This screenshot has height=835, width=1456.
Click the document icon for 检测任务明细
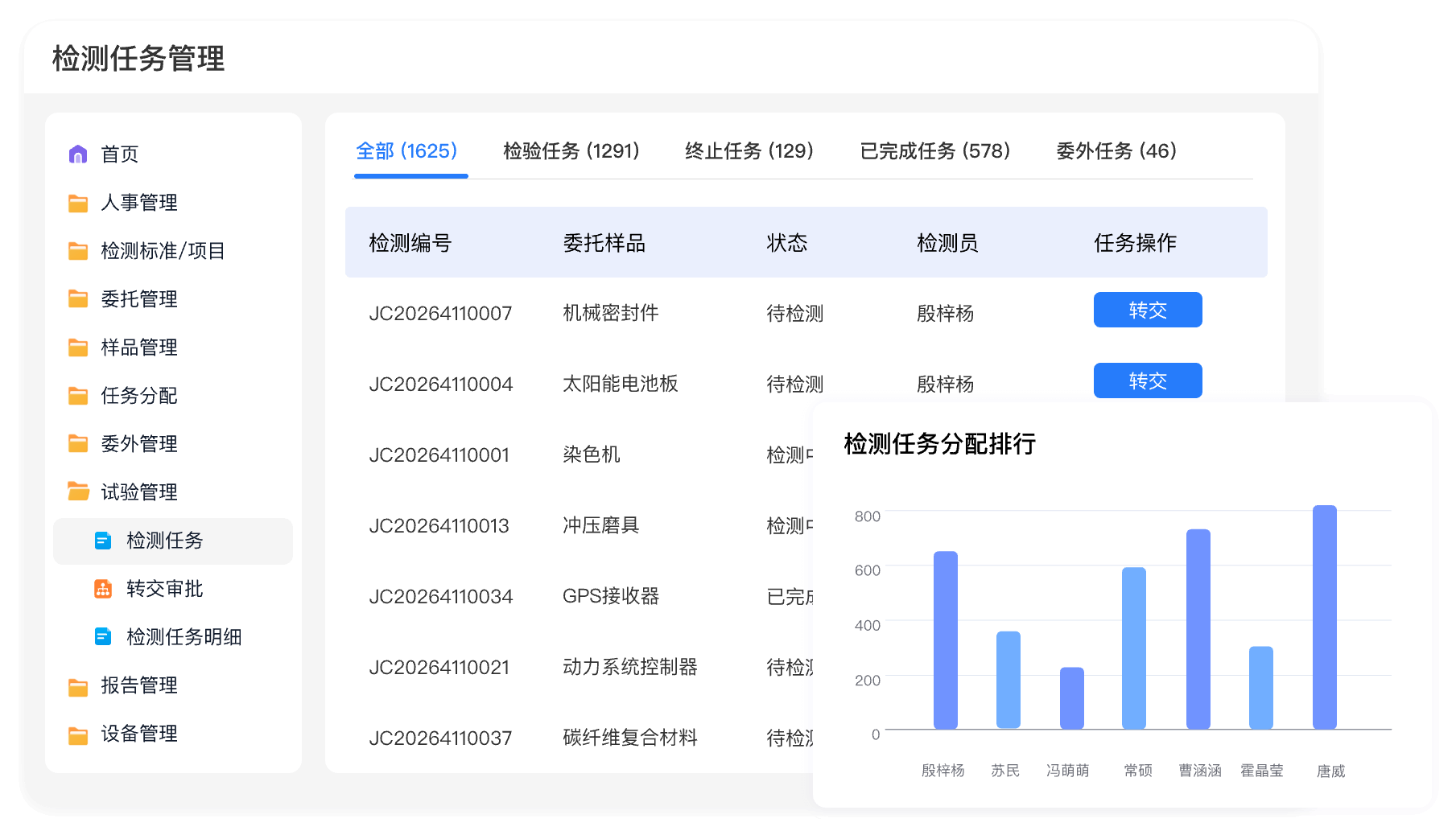coord(103,637)
